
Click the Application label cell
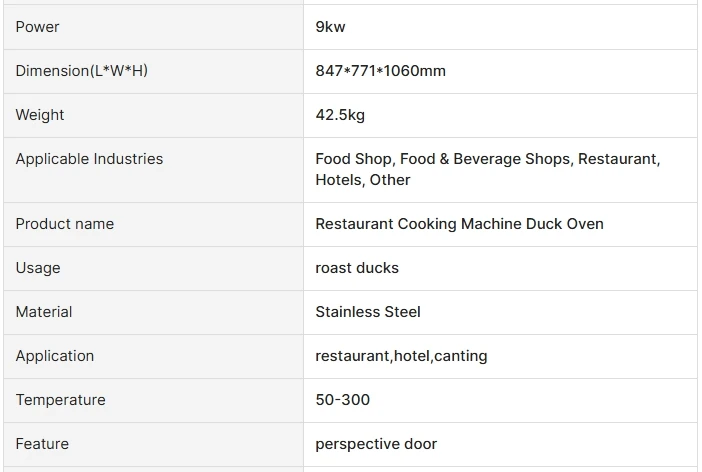(55, 356)
